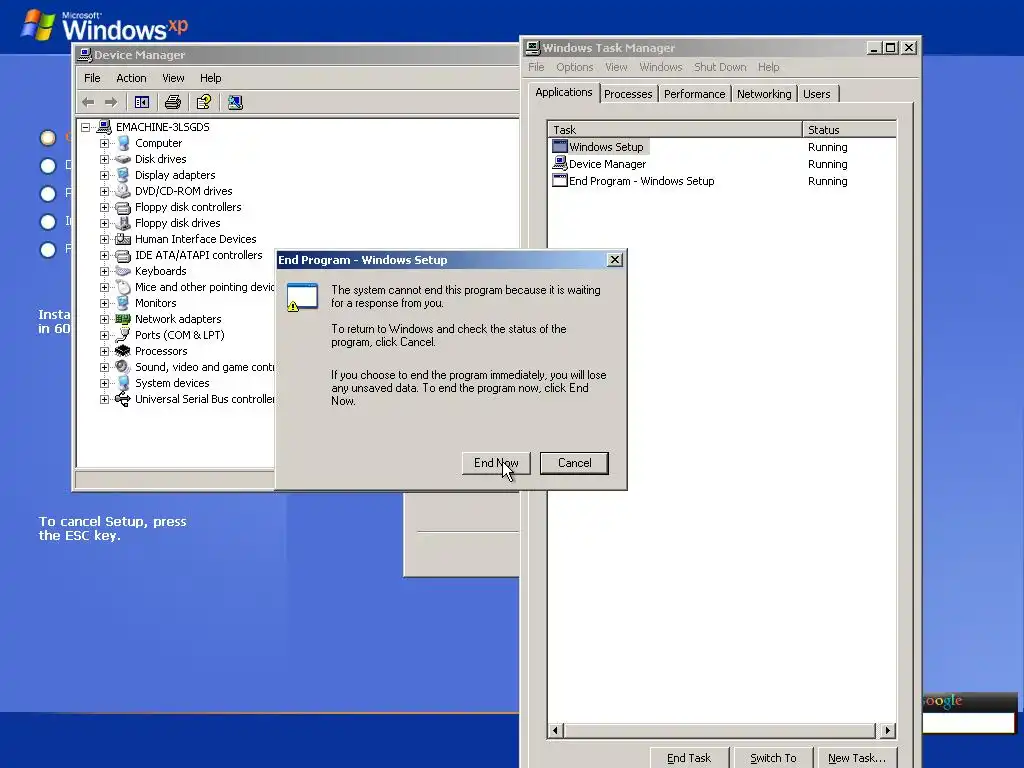
Task: Click the Forward arrow in Device Manager toolbar
Action: click(111, 102)
